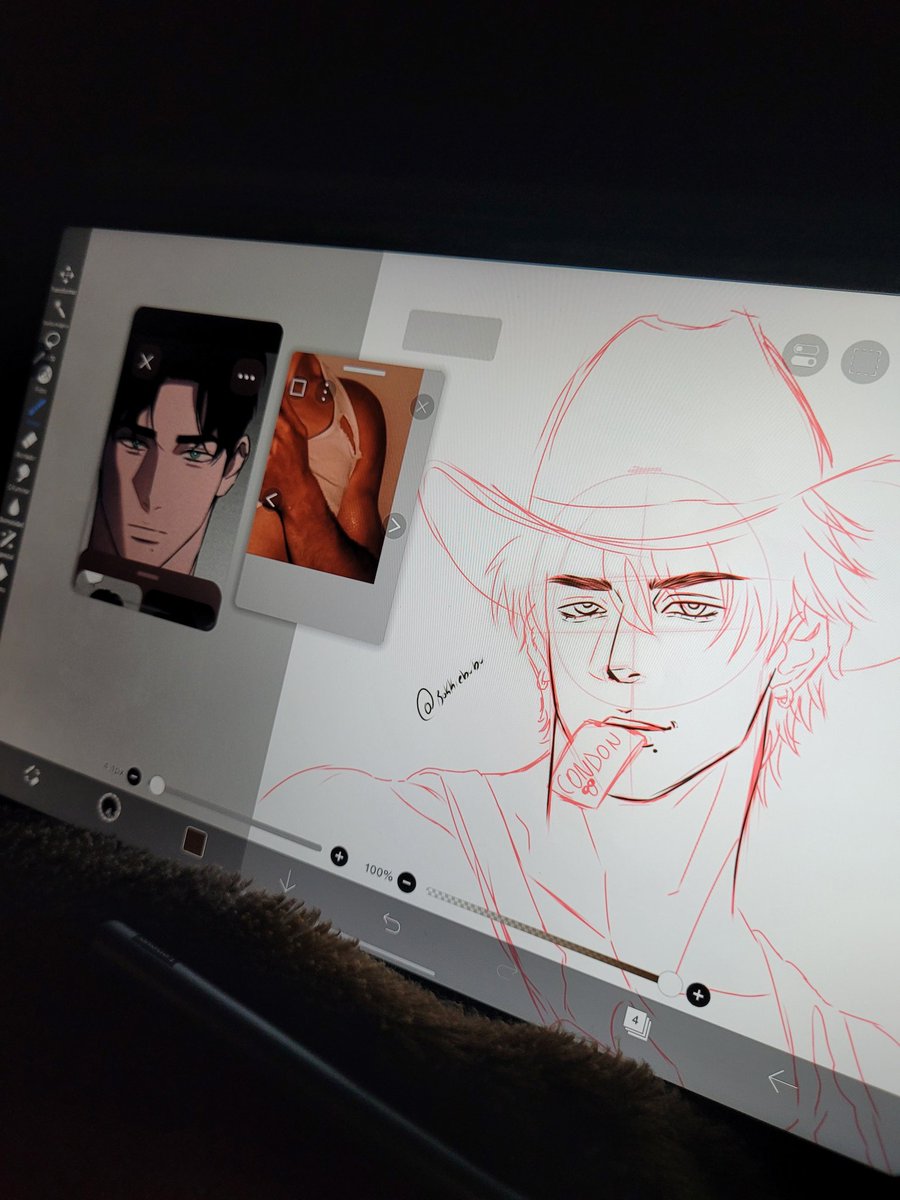Tap the brush/eraser switch icon
The image size is (900, 1200).
click(32, 776)
